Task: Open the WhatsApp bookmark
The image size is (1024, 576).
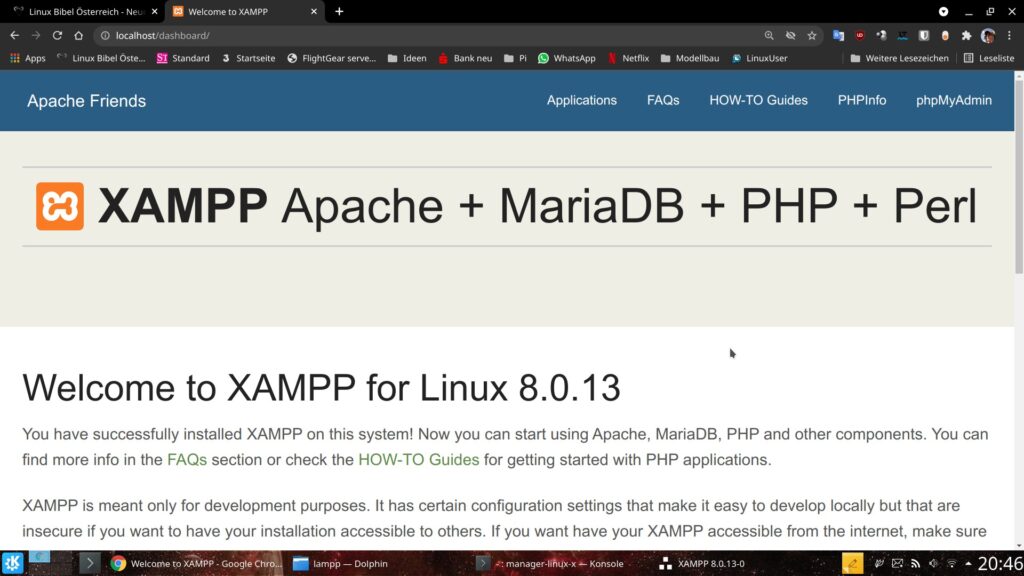Action: (x=566, y=58)
